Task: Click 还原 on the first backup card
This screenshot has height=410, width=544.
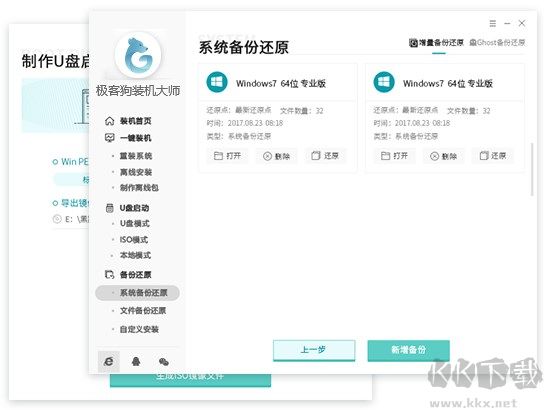Action: [325, 156]
